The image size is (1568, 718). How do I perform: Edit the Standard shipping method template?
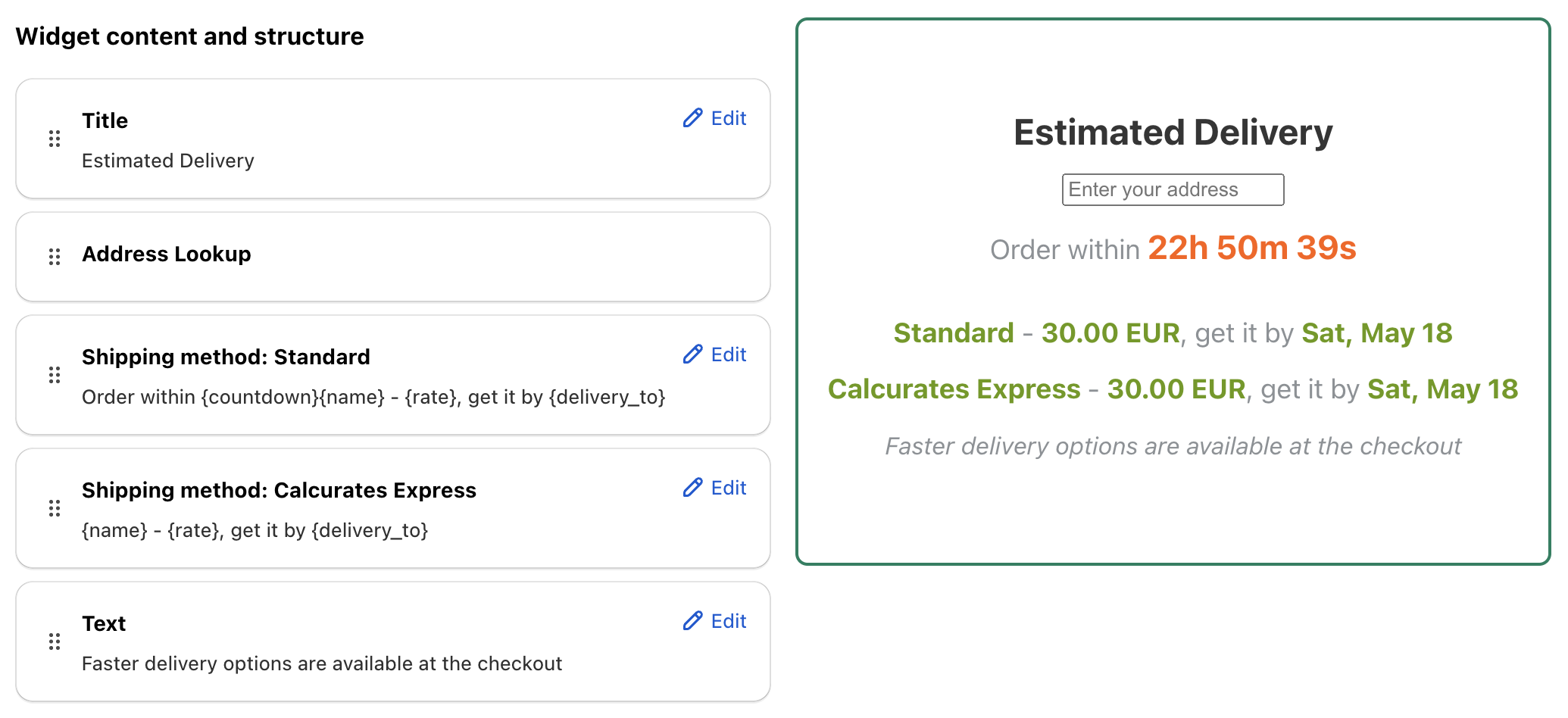click(714, 354)
